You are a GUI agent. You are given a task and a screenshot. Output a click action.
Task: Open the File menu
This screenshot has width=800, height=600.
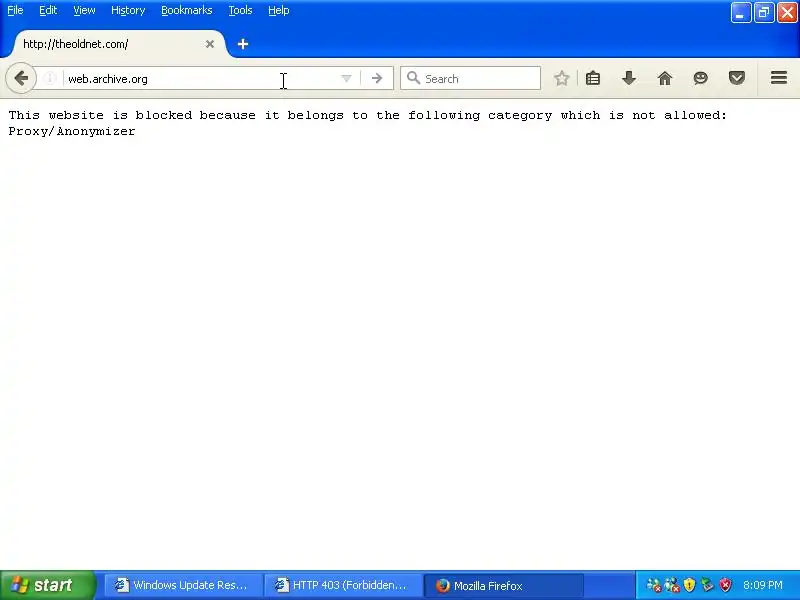15,10
